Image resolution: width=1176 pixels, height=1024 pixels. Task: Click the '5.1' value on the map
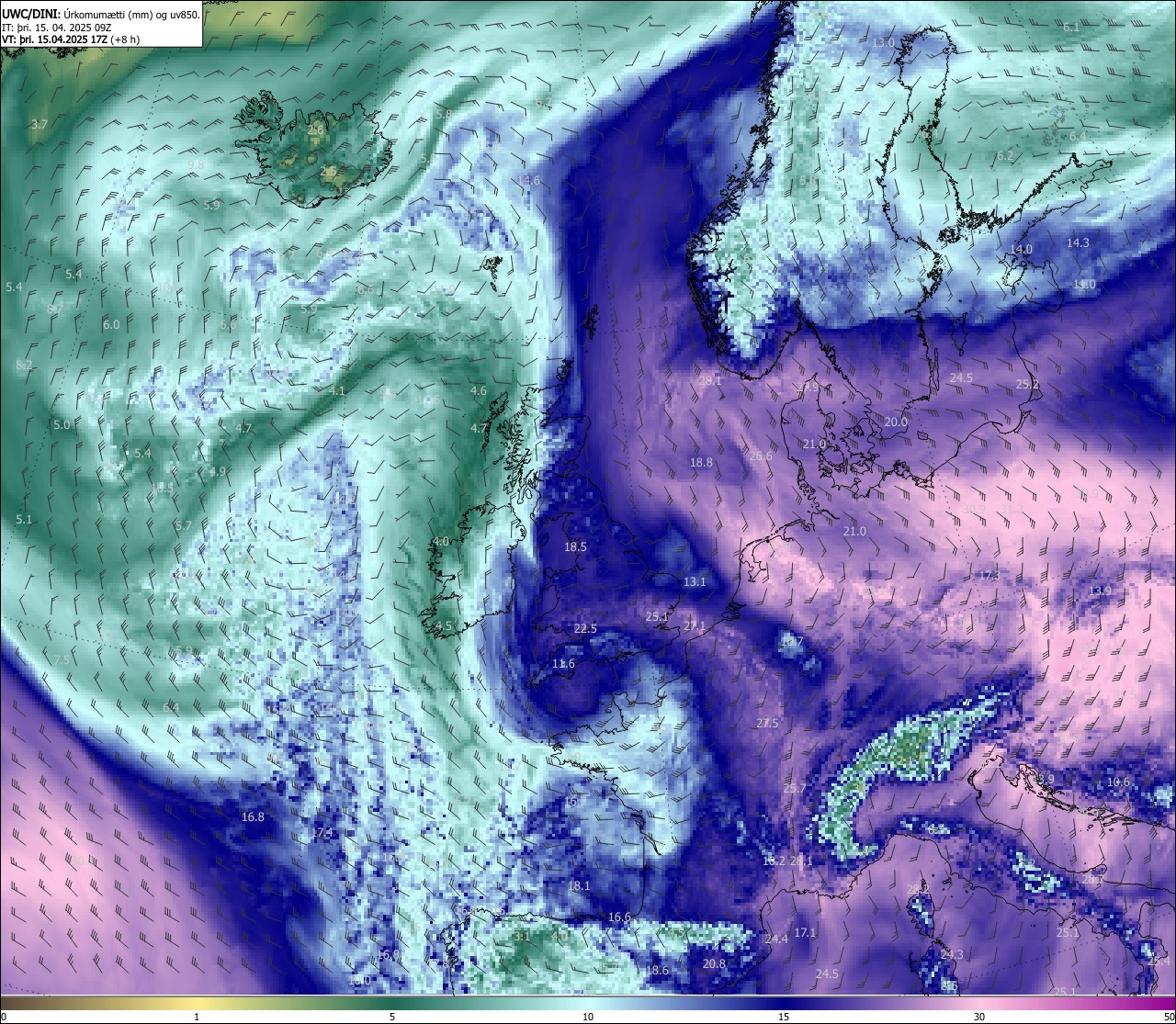pos(24,520)
